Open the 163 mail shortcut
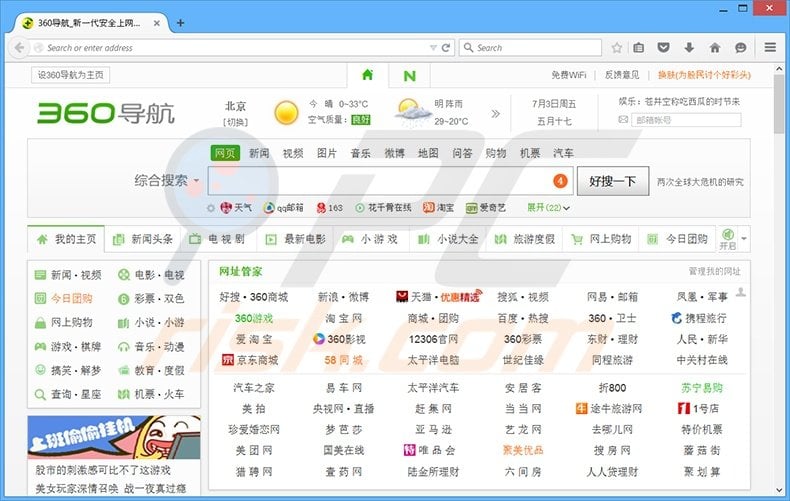 tap(330, 208)
